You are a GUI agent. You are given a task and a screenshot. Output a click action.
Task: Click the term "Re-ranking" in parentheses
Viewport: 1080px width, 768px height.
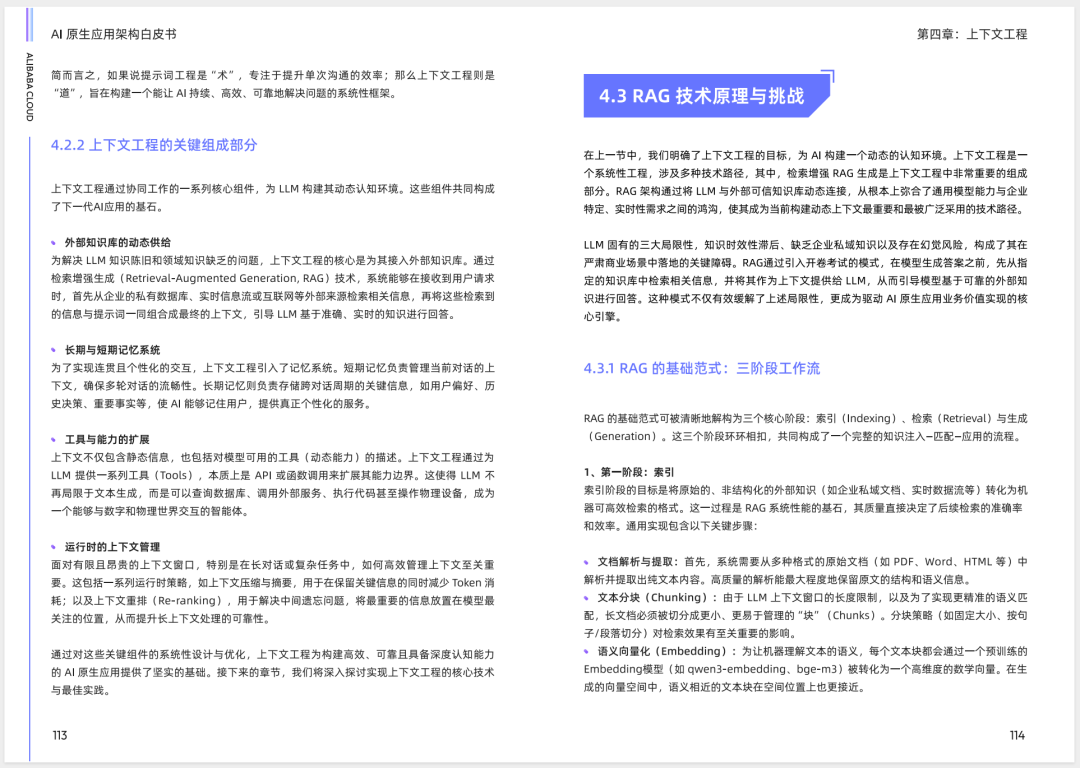[x=189, y=601]
